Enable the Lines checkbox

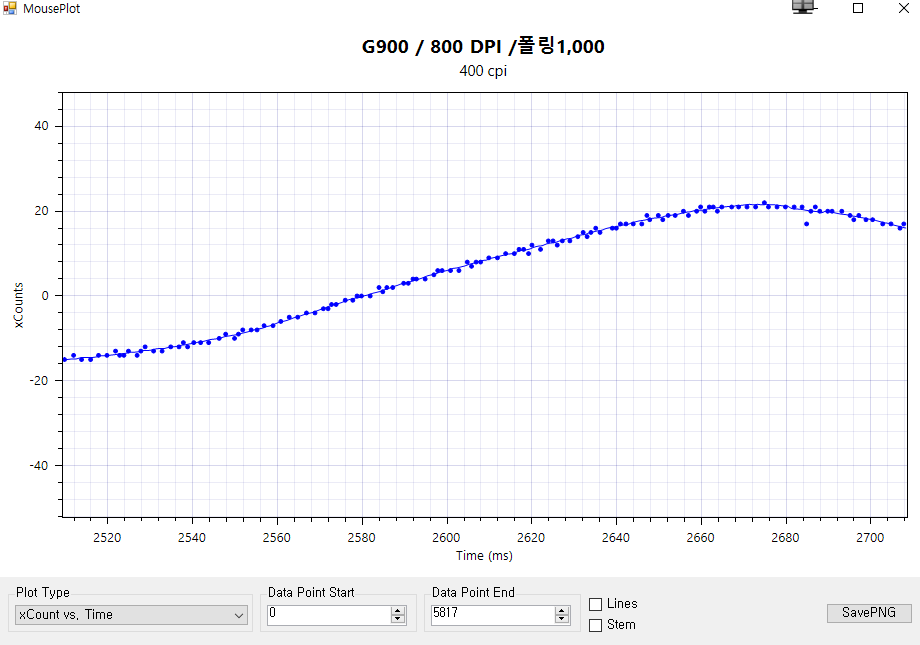(x=596, y=604)
